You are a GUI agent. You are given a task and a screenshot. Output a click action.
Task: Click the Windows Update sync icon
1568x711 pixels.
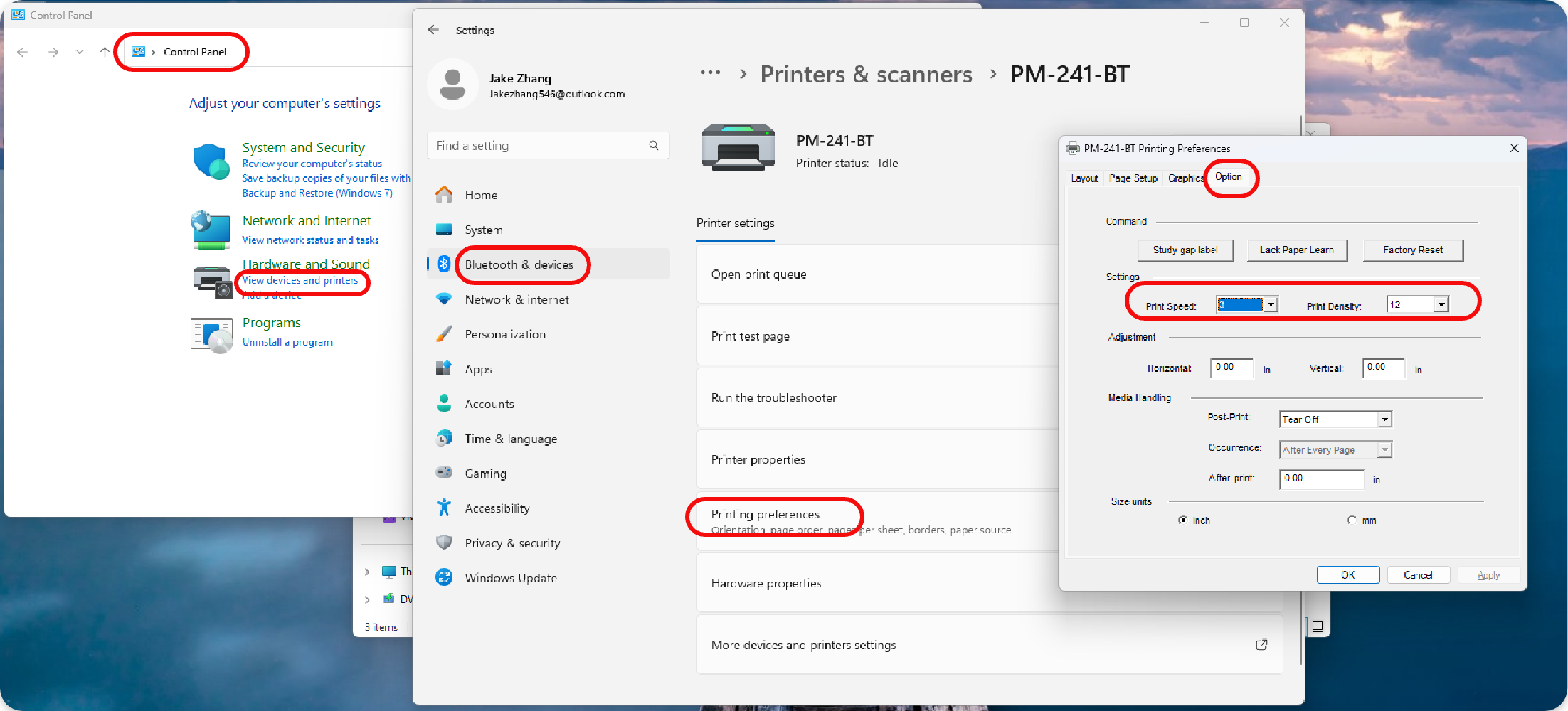tap(444, 577)
